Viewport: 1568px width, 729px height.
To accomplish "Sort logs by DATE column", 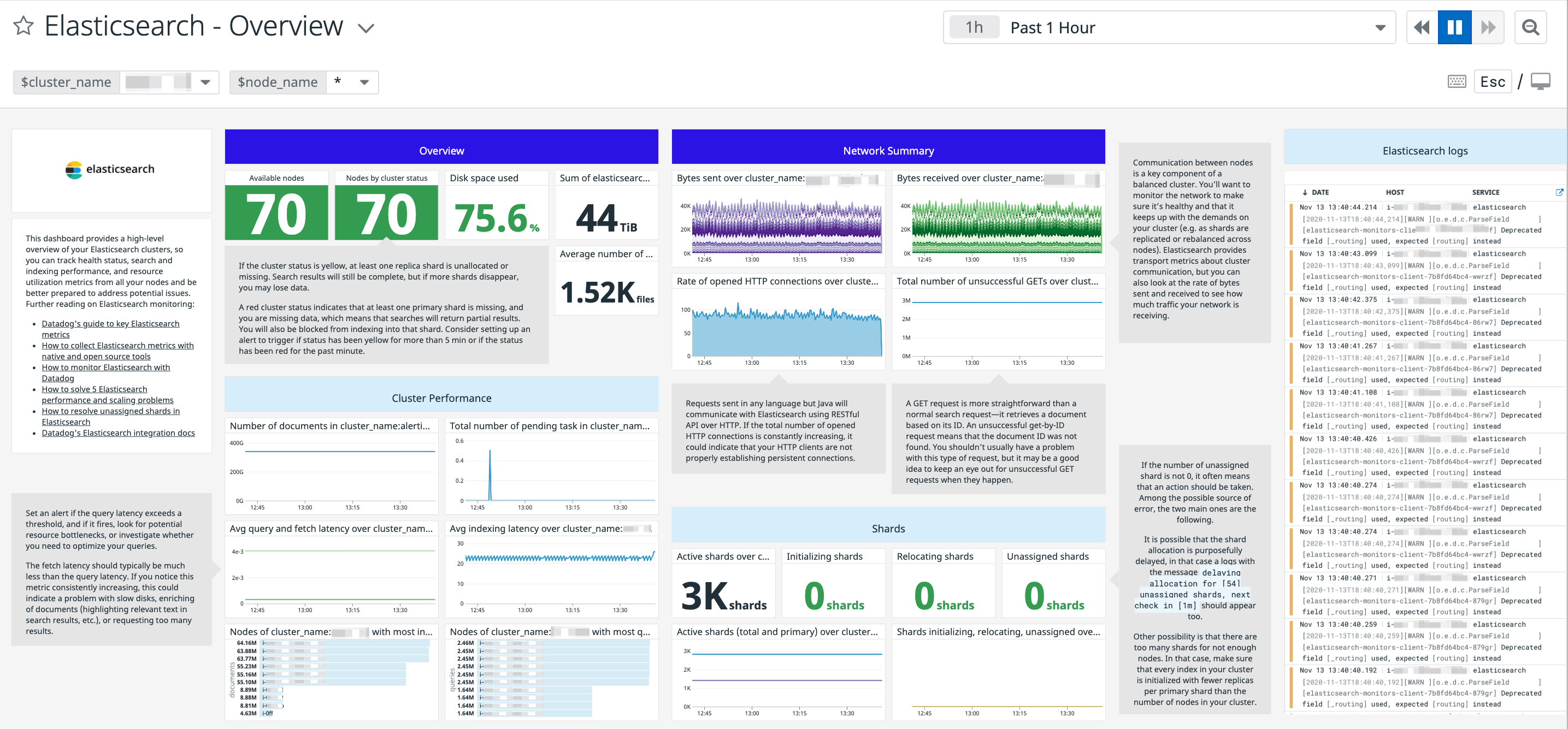I will 1315,192.
